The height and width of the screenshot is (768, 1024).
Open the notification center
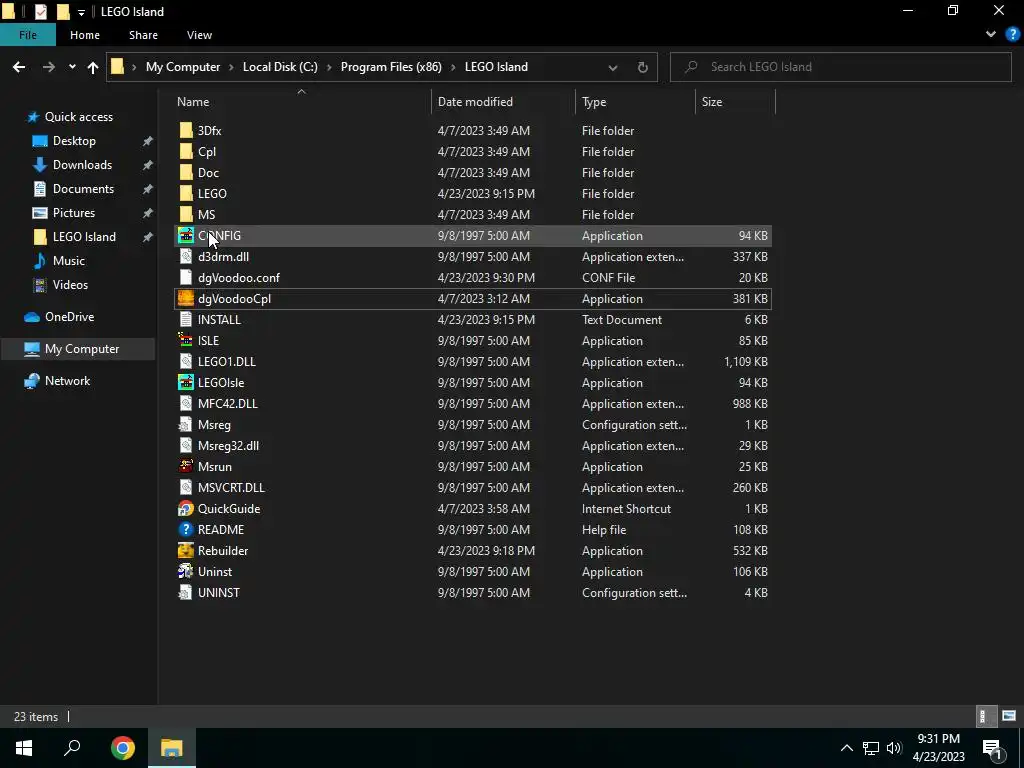[x=993, y=748]
